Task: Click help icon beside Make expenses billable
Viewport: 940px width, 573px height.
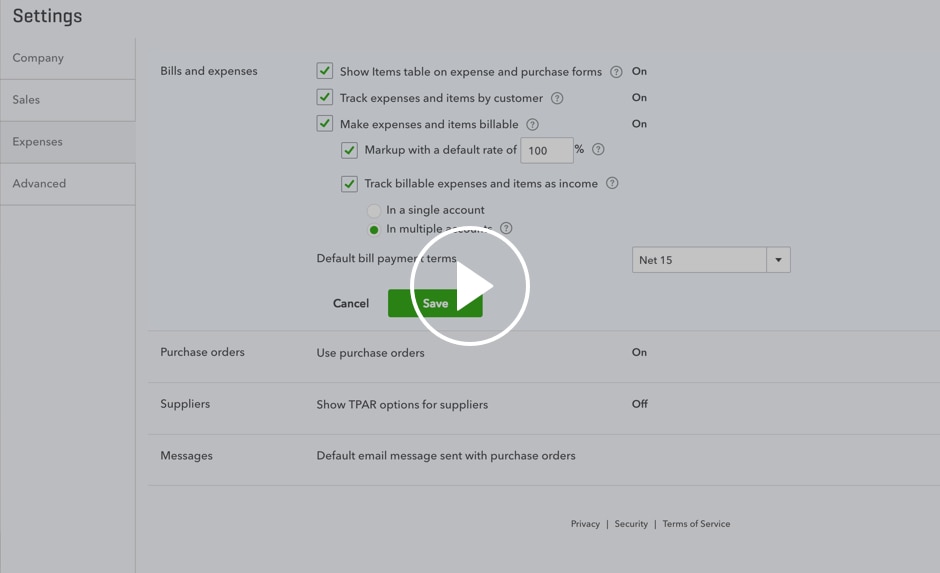Action: pyautogui.click(x=532, y=125)
